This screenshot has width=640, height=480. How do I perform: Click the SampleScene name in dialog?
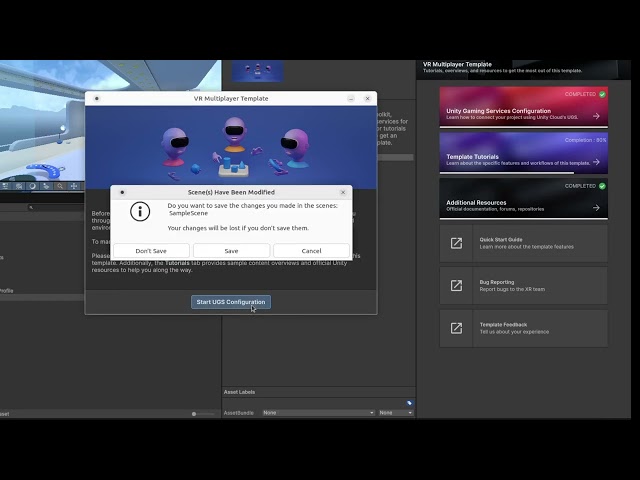(189, 213)
